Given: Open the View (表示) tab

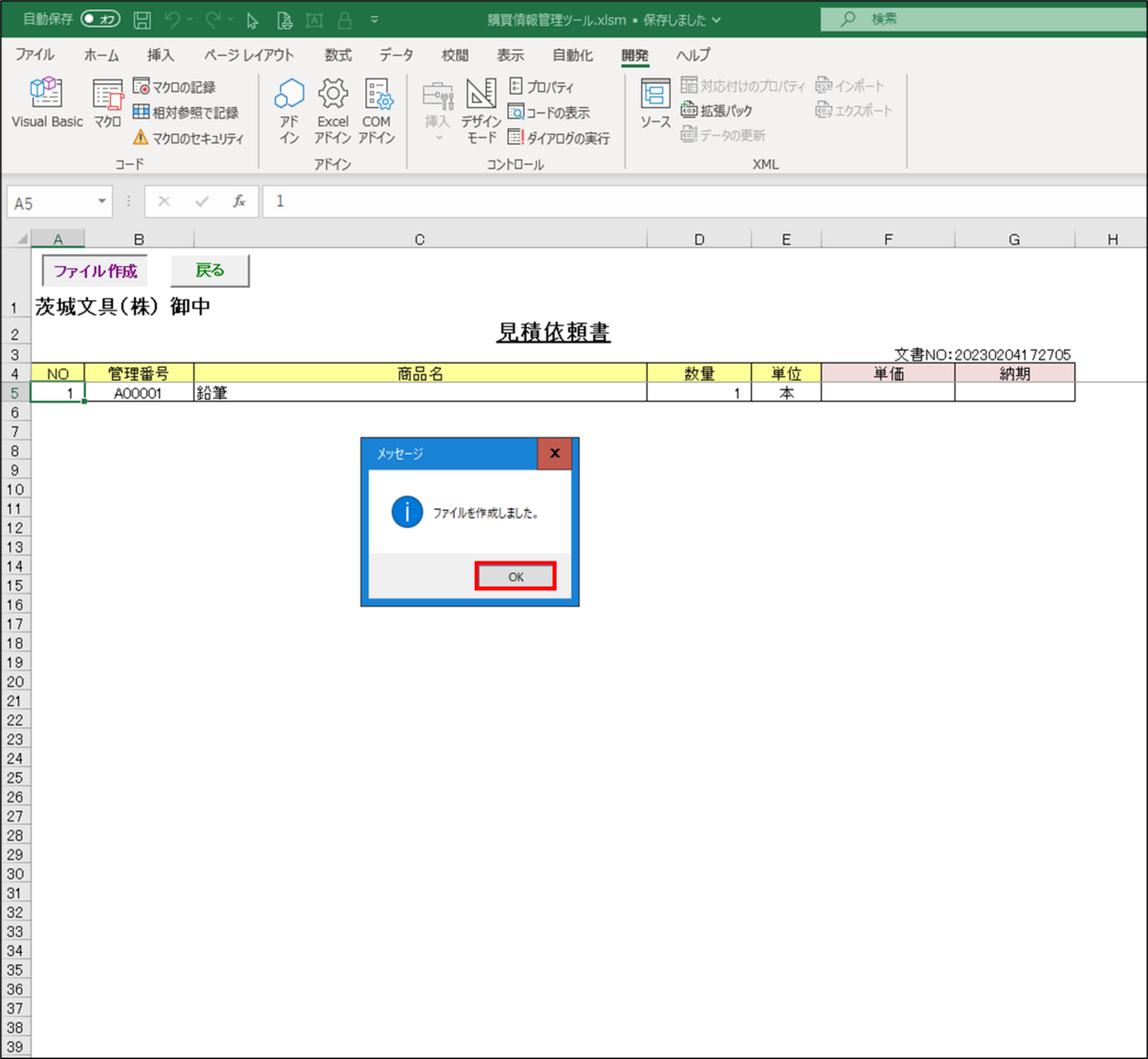Looking at the screenshot, I should [x=510, y=55].
